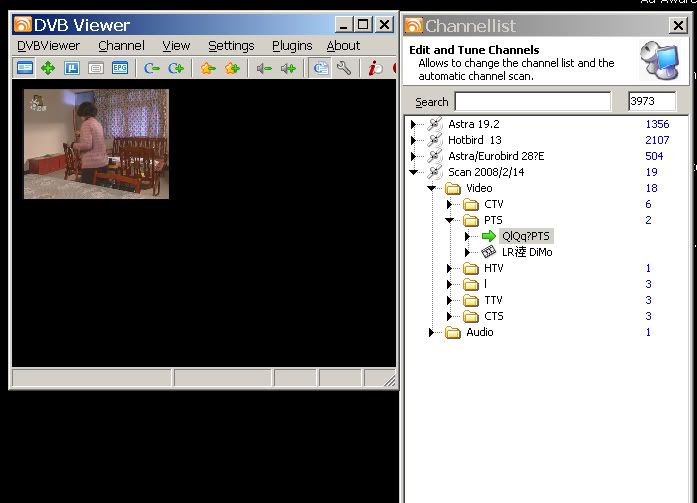Click the DVB Viewer title bar icon
This screenshot has width=697, height=503.
23,24
